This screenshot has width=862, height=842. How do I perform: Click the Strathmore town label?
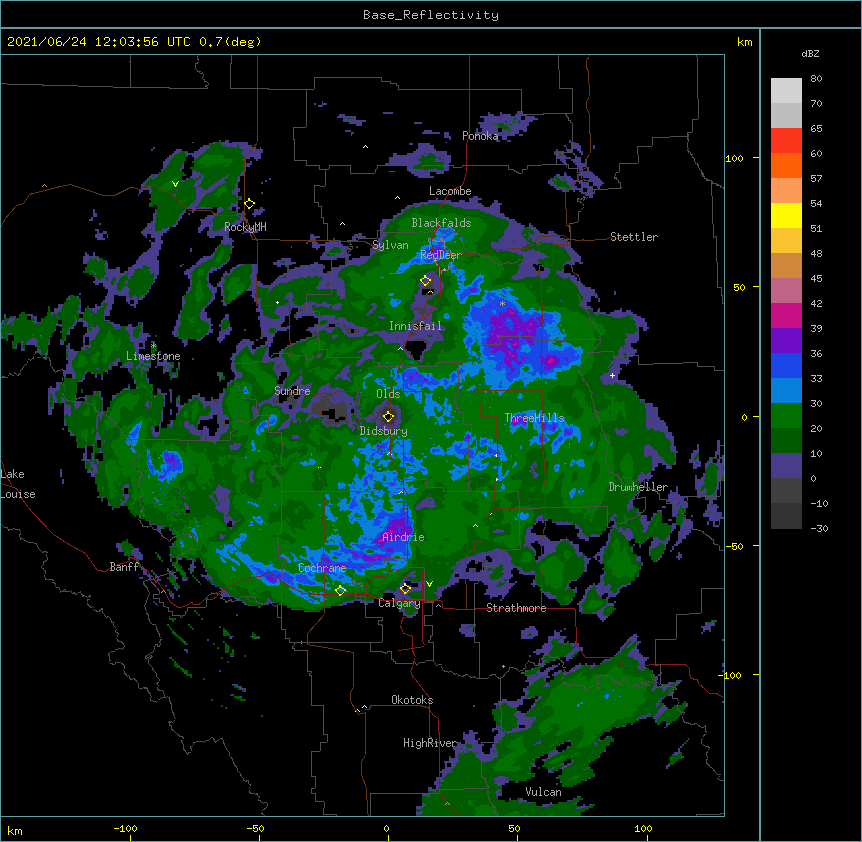coord(516,608)
